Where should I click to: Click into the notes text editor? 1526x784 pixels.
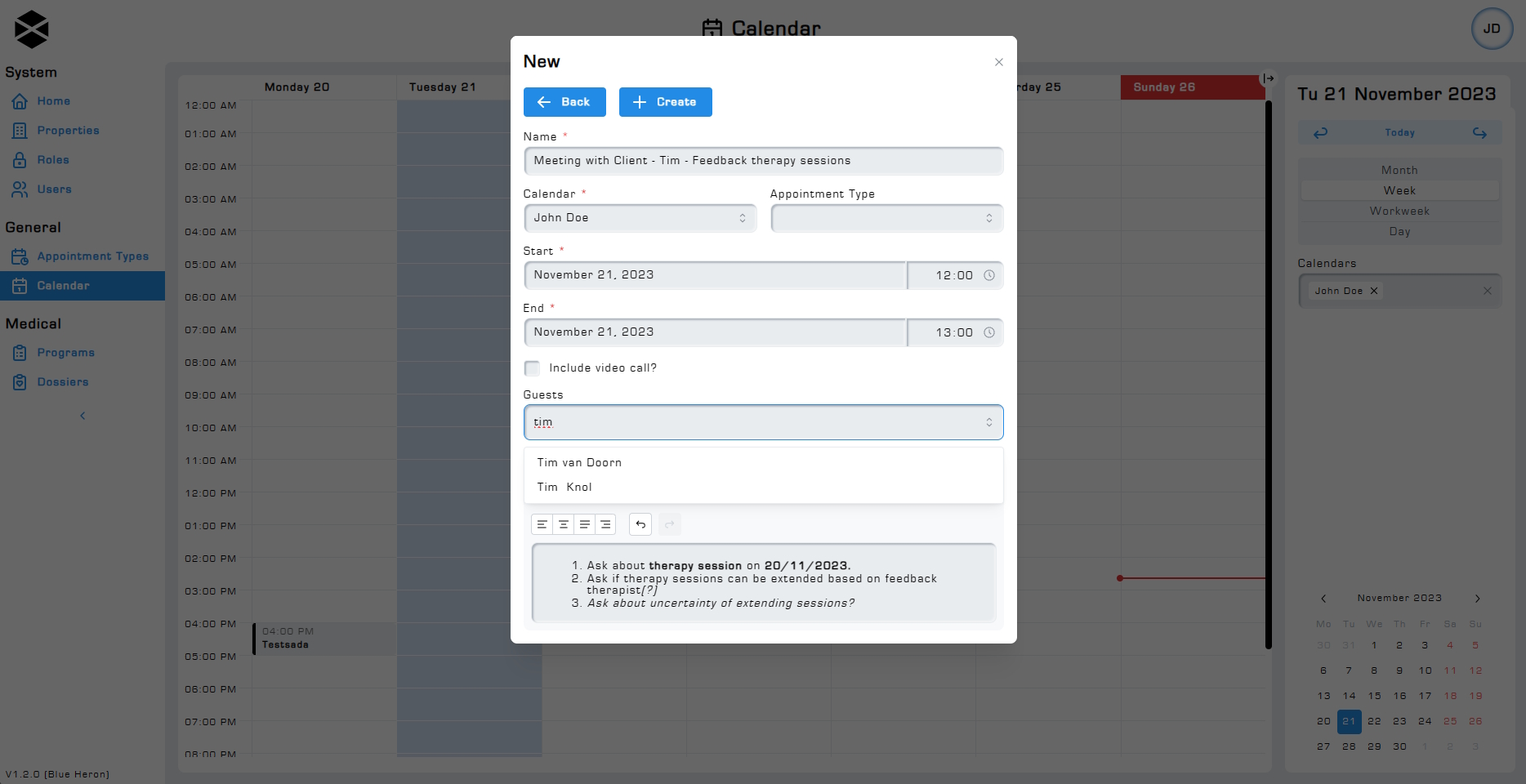pyautogui.click(x=763, y=584)
